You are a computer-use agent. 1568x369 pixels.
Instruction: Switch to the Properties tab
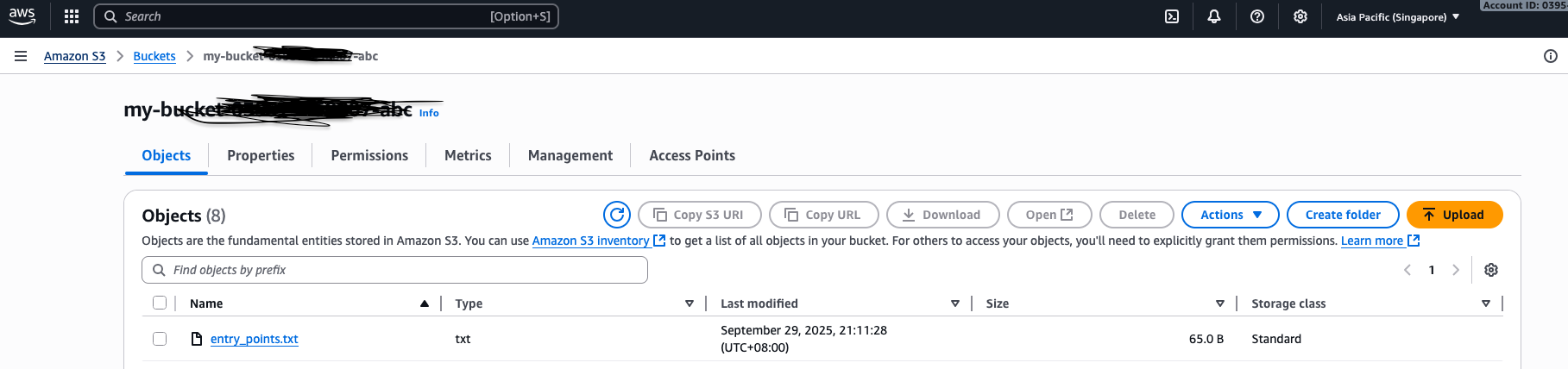[261, 155]
